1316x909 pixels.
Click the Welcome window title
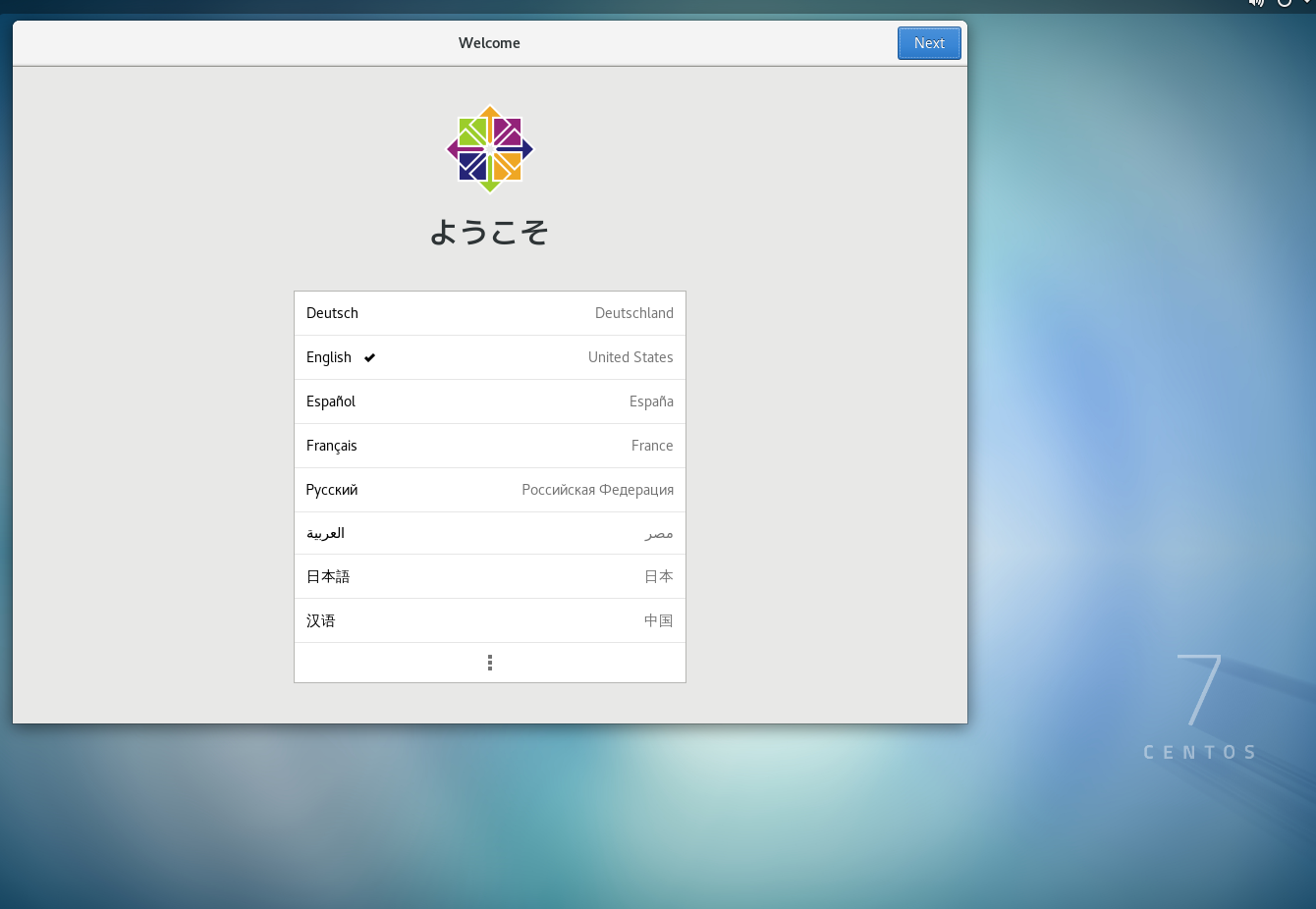click(x=489, y=43)
